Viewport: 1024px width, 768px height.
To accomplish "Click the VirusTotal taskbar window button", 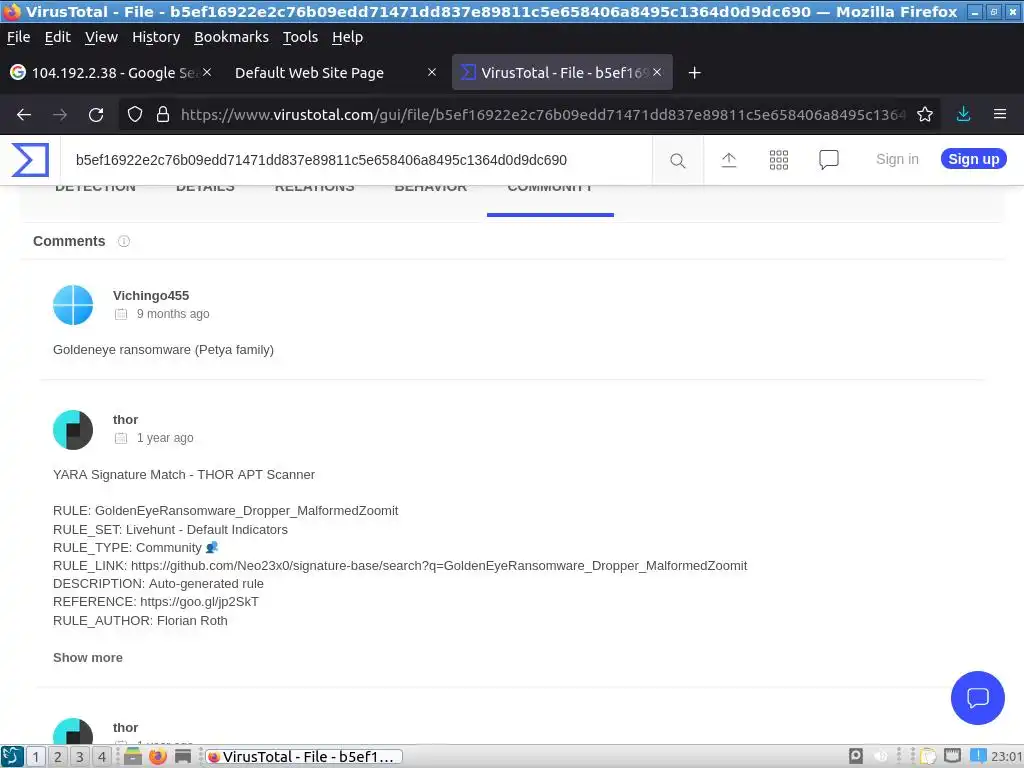I will click(x=304, y=757).
